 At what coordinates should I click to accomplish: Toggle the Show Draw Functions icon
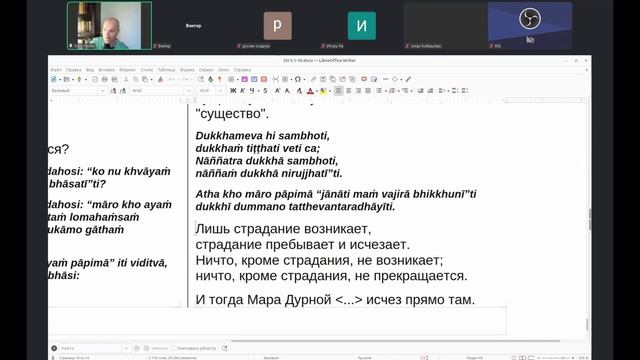pyautogui.click(x=408, y=79)
